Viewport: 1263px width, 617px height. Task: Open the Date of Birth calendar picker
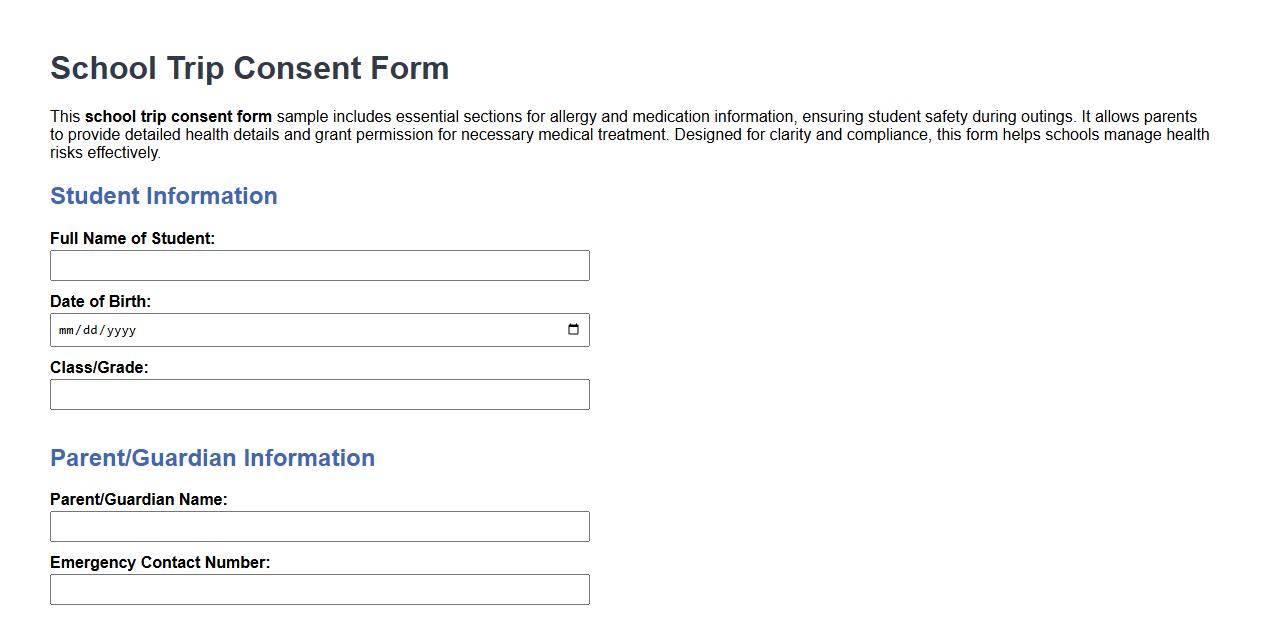573,329
